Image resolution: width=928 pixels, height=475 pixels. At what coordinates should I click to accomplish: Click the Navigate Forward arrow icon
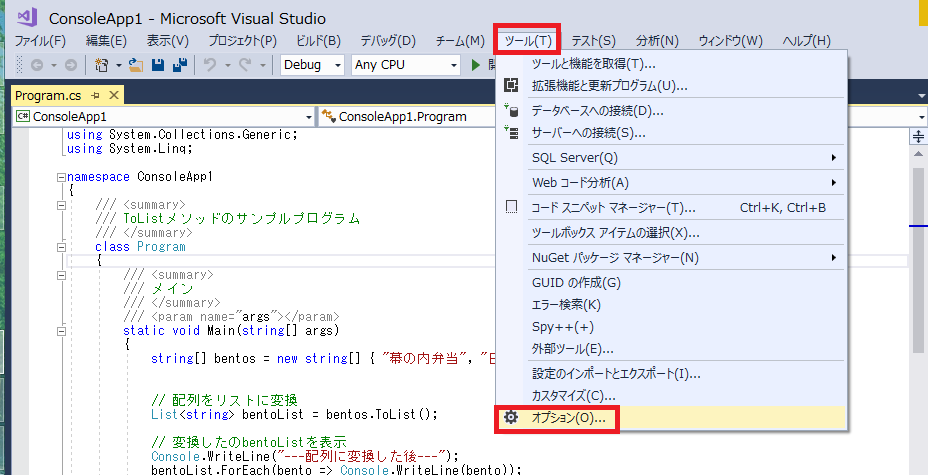click(70, 66)
